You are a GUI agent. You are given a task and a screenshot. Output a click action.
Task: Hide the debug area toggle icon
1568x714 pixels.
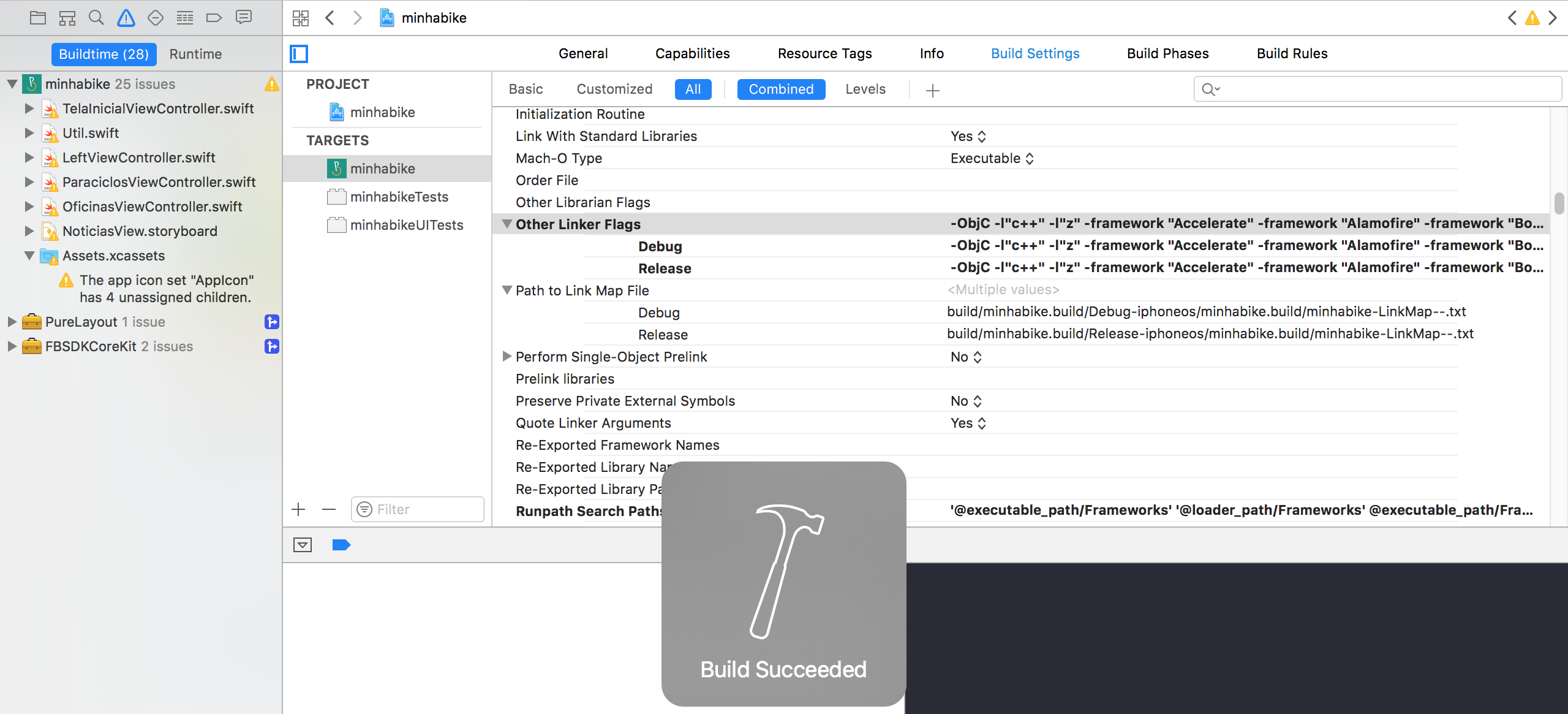click(303, 545)
